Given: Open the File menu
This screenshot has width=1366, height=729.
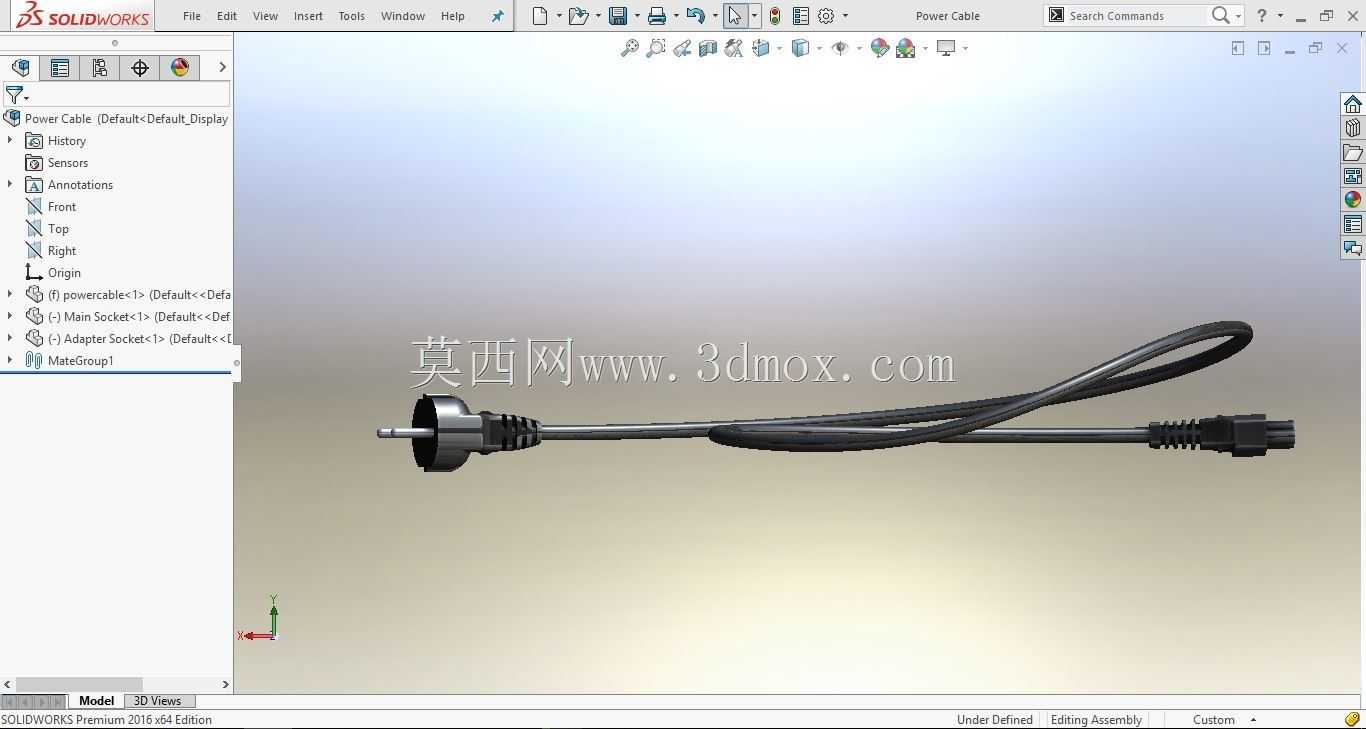Looking at the screenshot, I should pyautogui.click(x=192, y=16).
